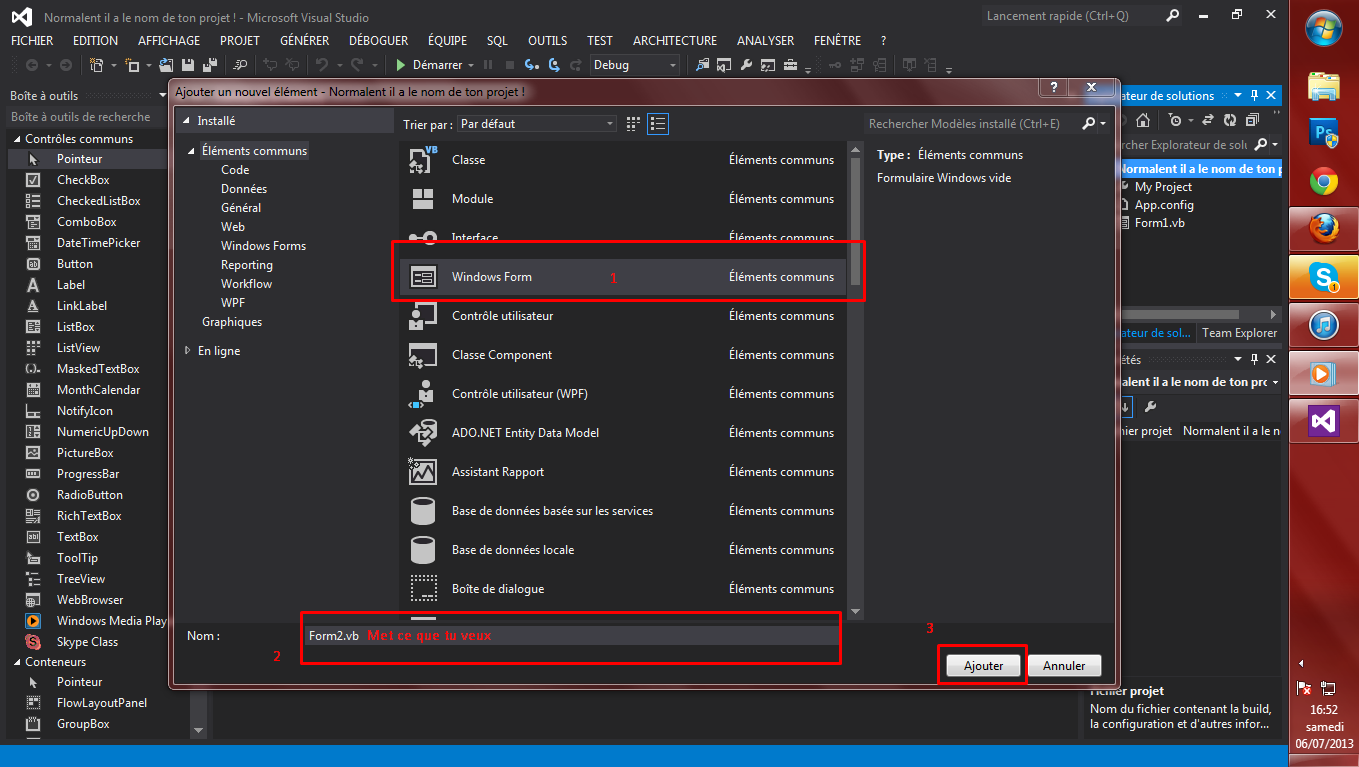Expand the En ligne tree node
1359x767 pixels.
(187, 351)
